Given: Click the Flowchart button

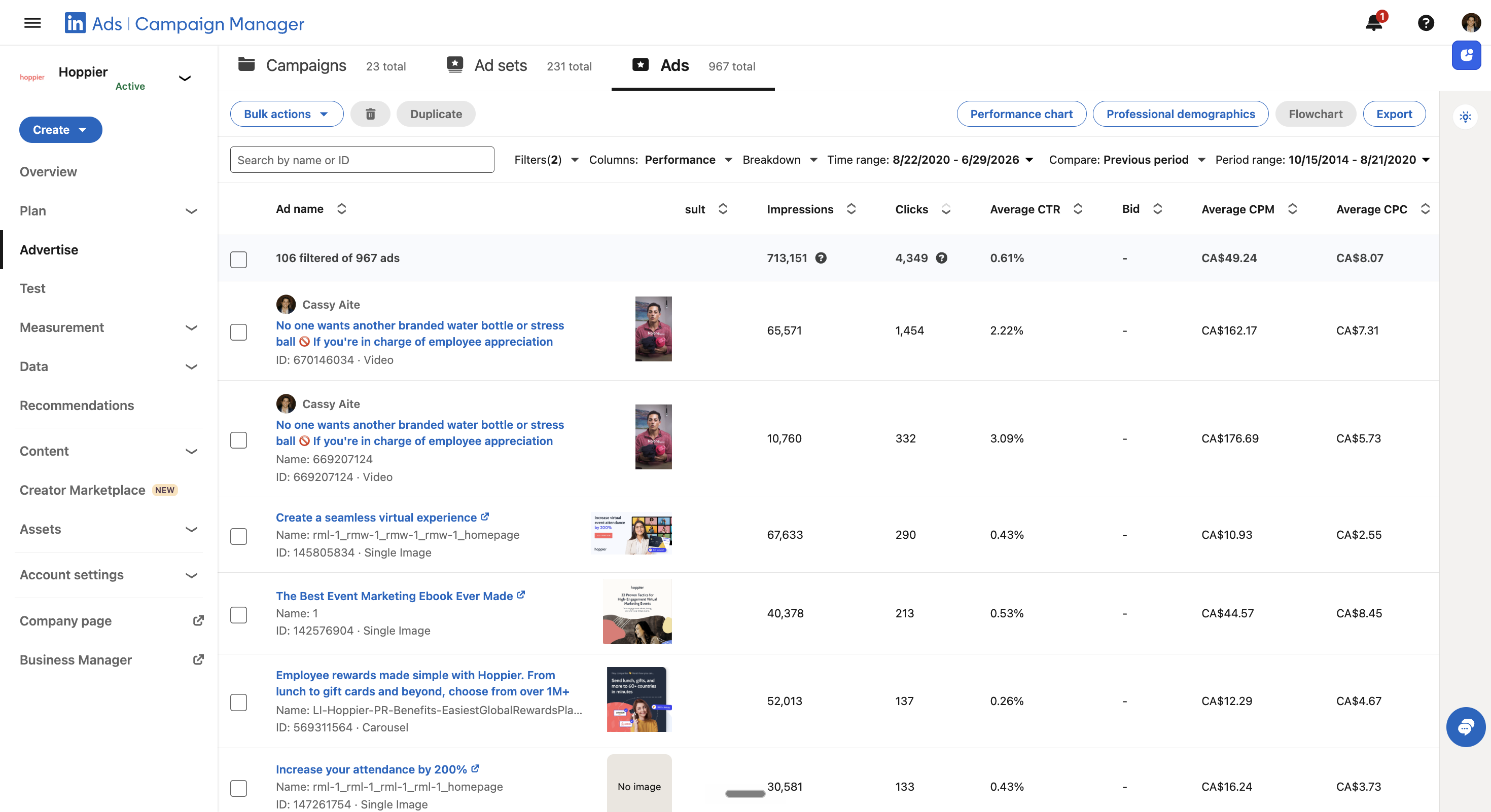Looking at the screenshot, I should click(1315, 114).
